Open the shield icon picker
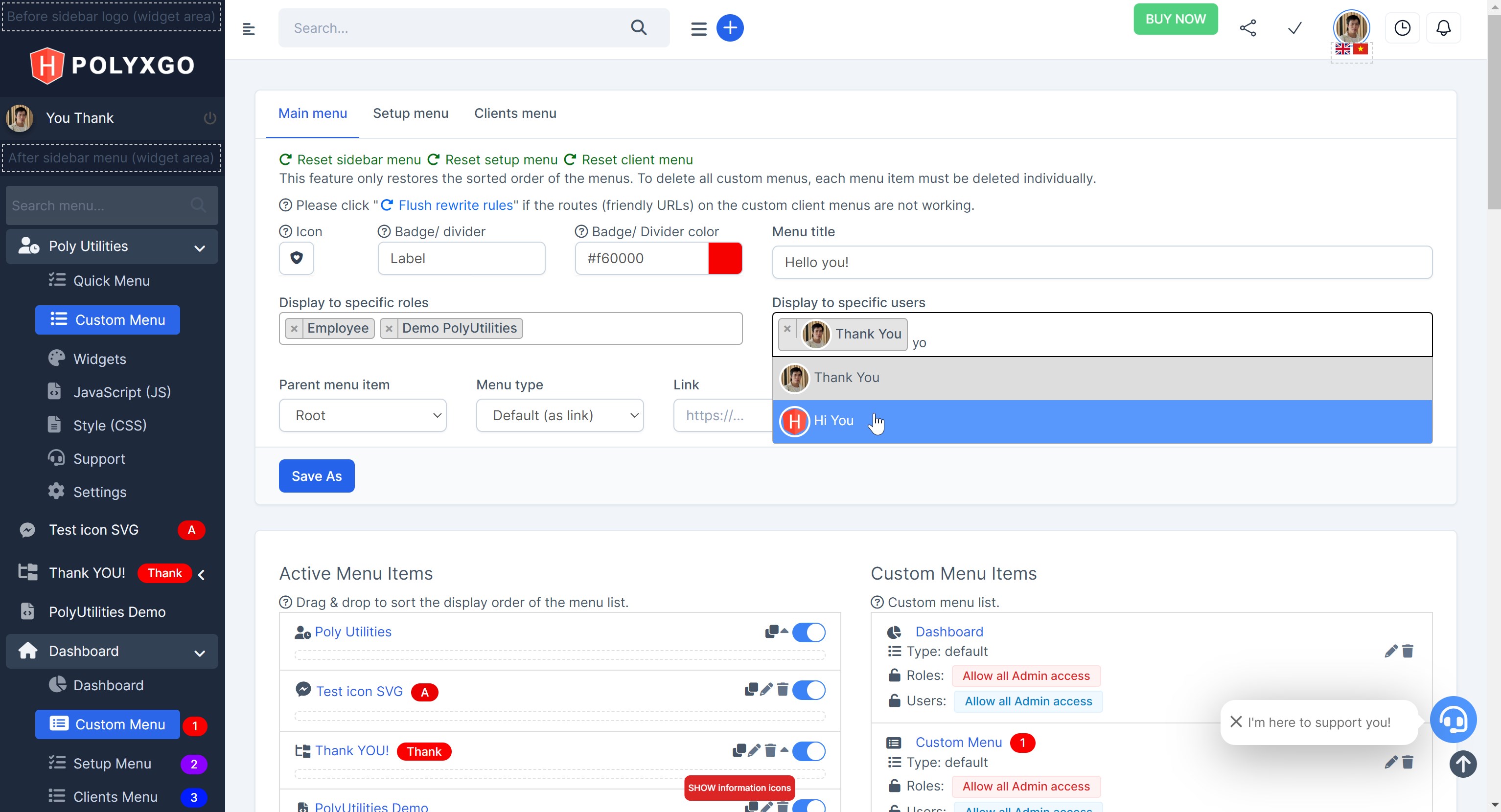This screenshot has width=1501, height=812. tap(296, 258)
